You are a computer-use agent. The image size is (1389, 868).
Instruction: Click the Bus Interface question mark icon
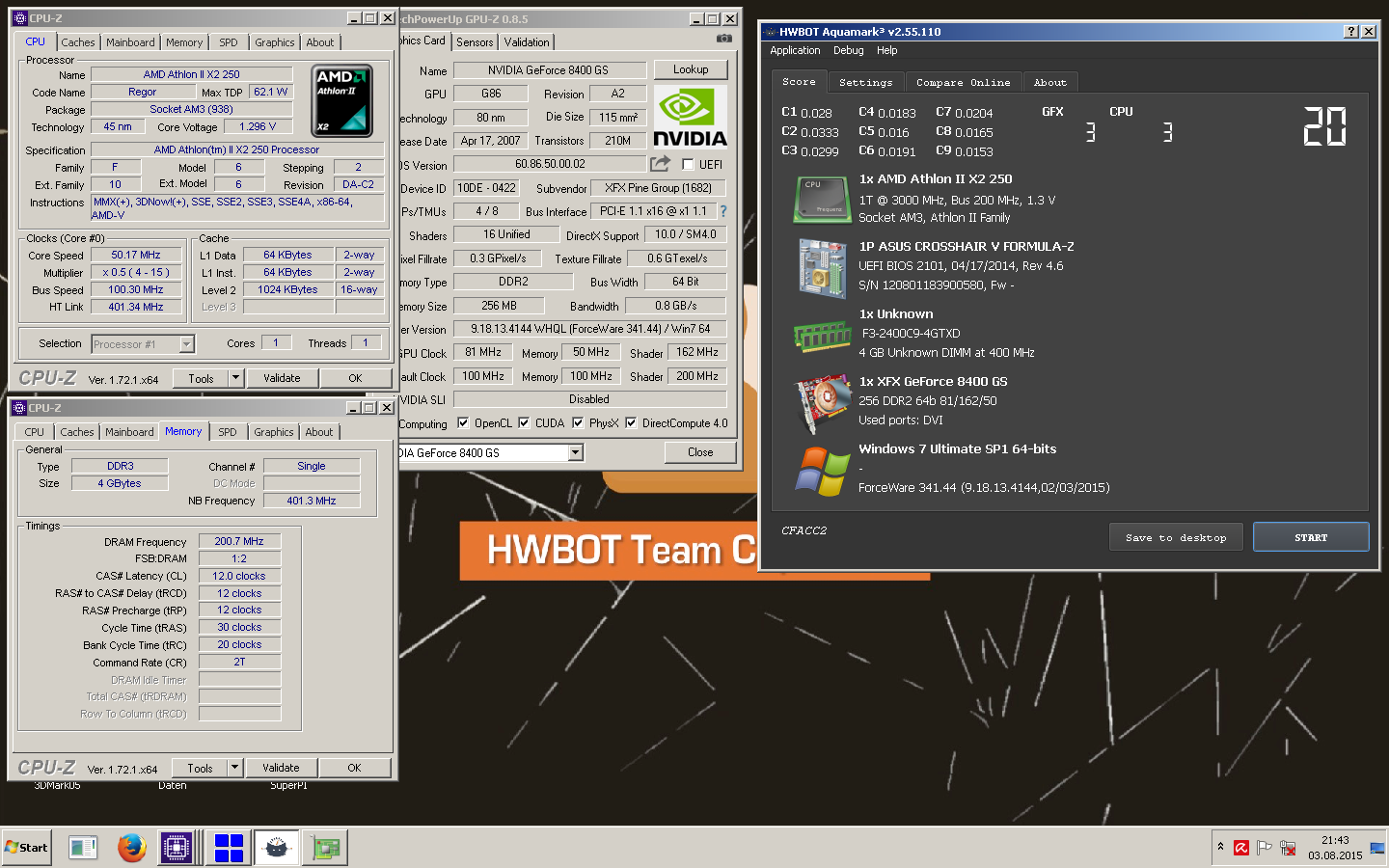pos(723,210)
